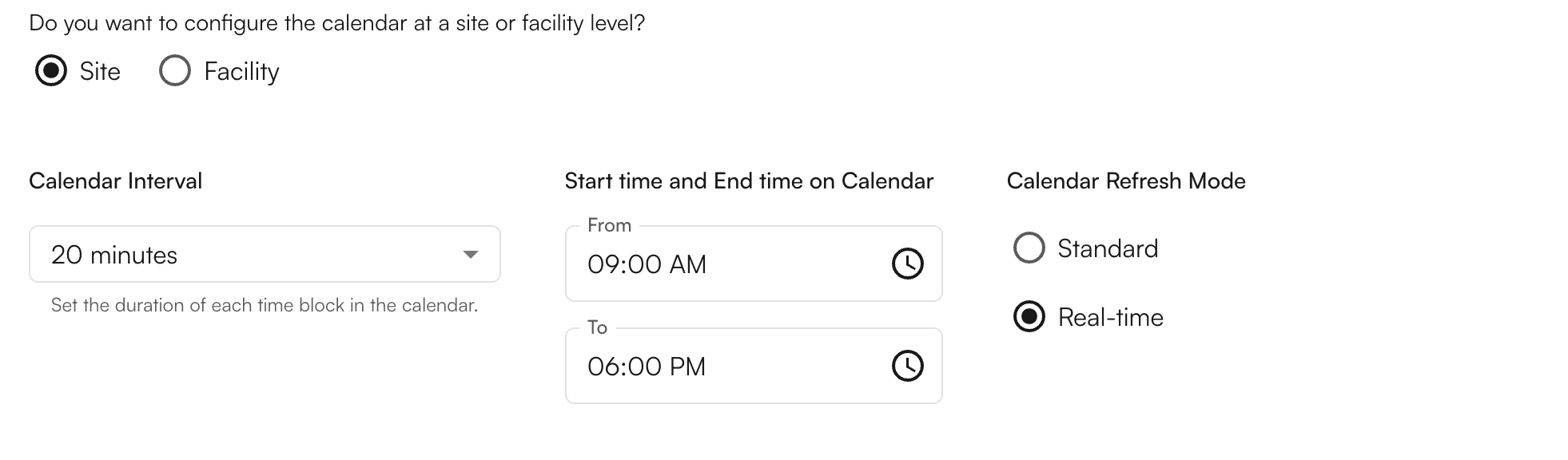Click the To time input field

719,366
